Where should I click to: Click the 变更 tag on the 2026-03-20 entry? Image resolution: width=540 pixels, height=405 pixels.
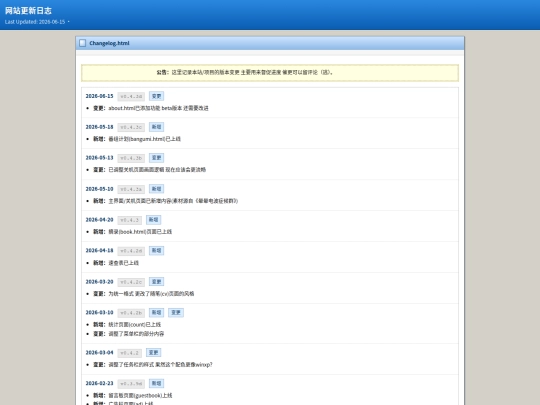pos(156,282)
